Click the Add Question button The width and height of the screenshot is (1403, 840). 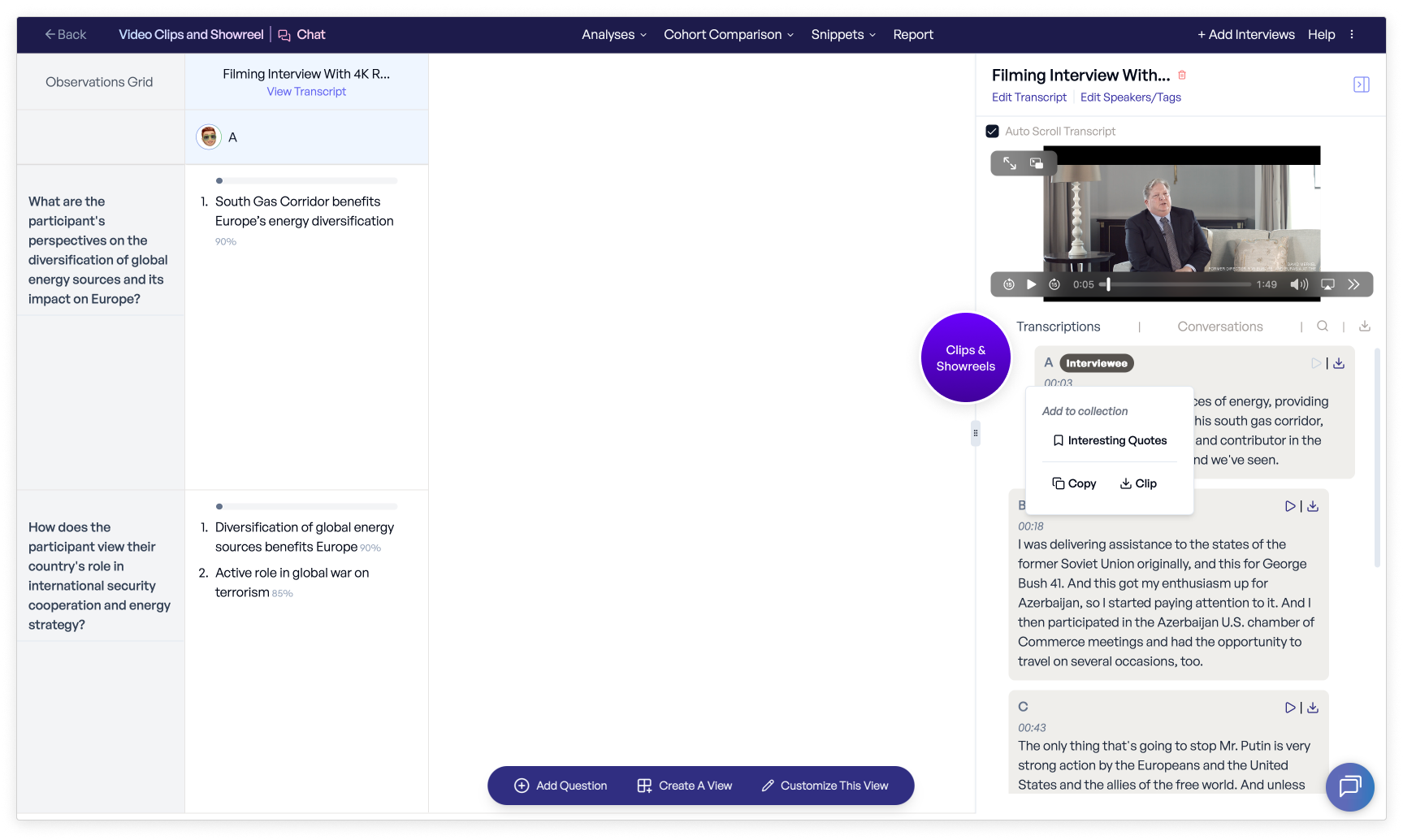[x=561, y=786]
